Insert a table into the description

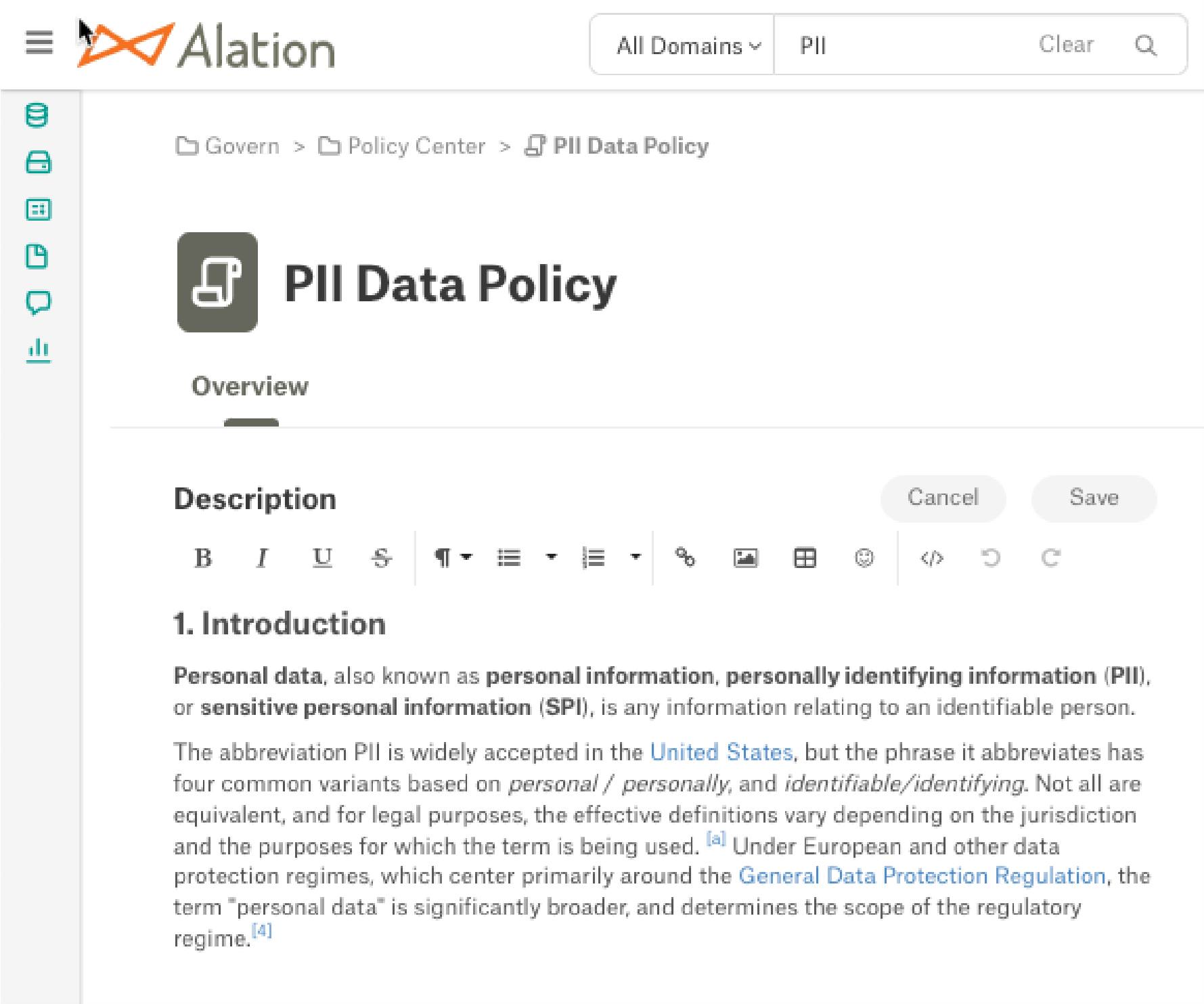[x=805, y=558]
